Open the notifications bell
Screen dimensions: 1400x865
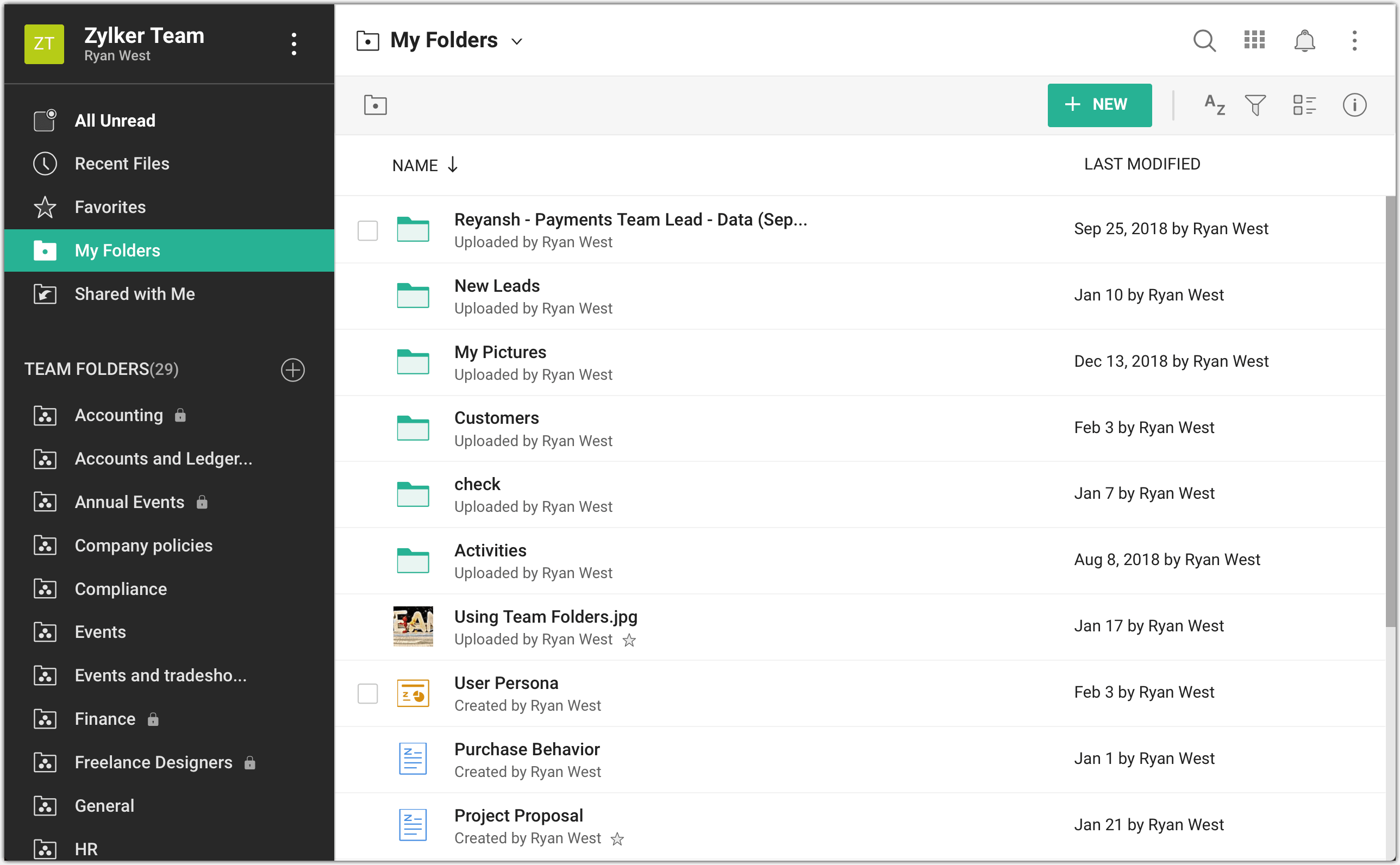1304,40
